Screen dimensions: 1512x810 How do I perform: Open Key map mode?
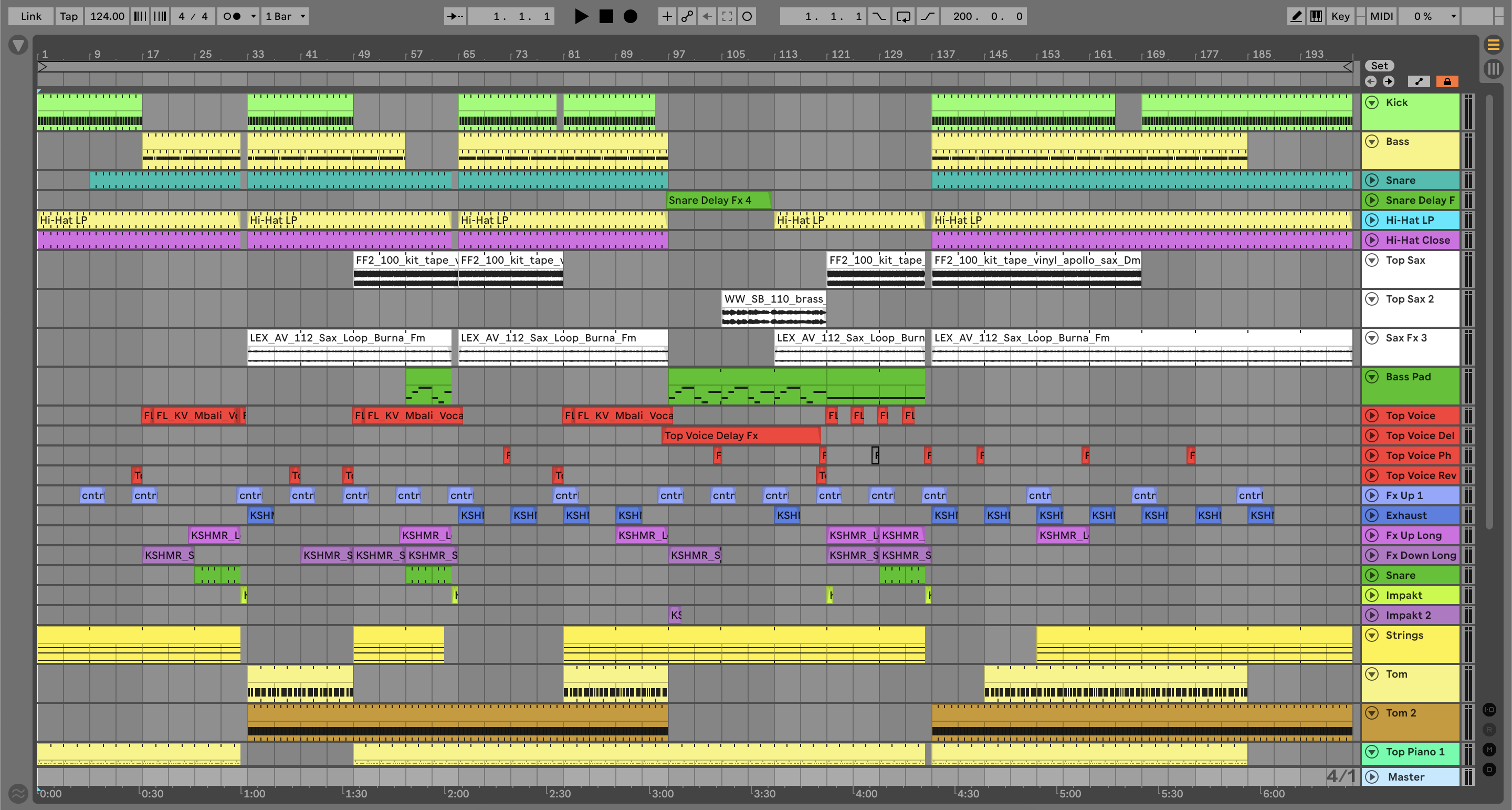pos(1340,16)
